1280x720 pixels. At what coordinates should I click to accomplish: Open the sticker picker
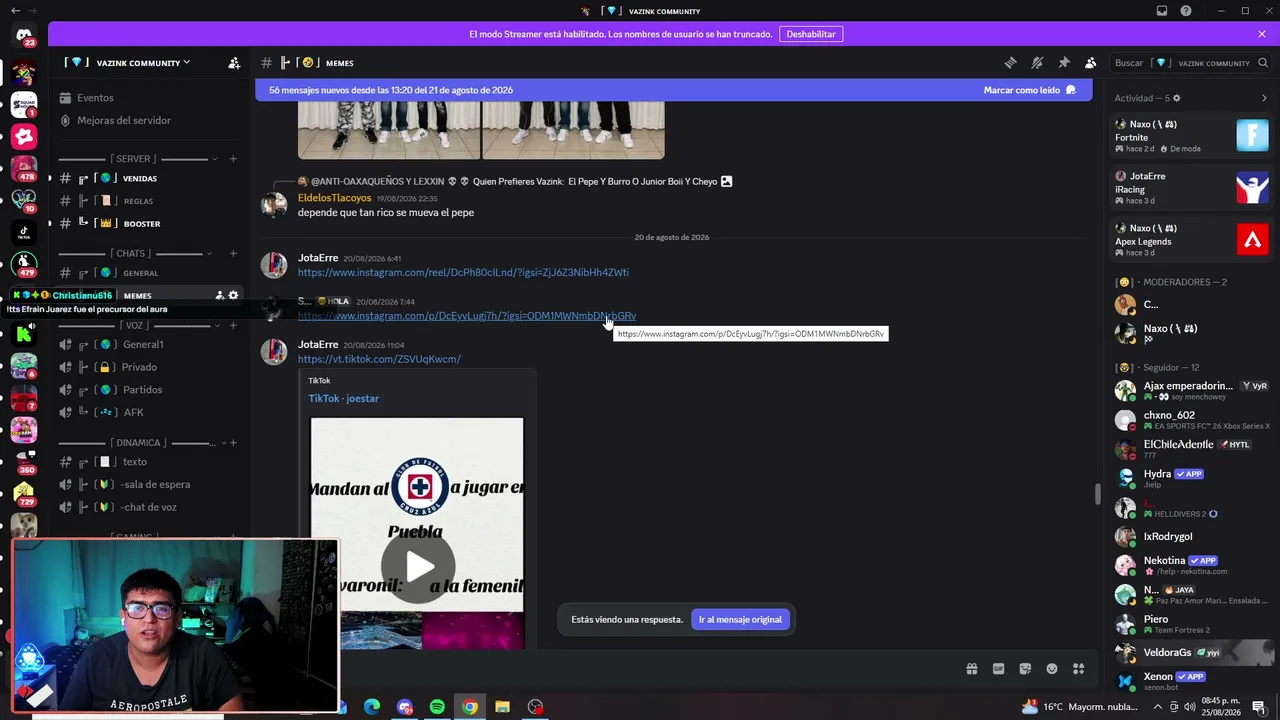[x=1025, y=669]
